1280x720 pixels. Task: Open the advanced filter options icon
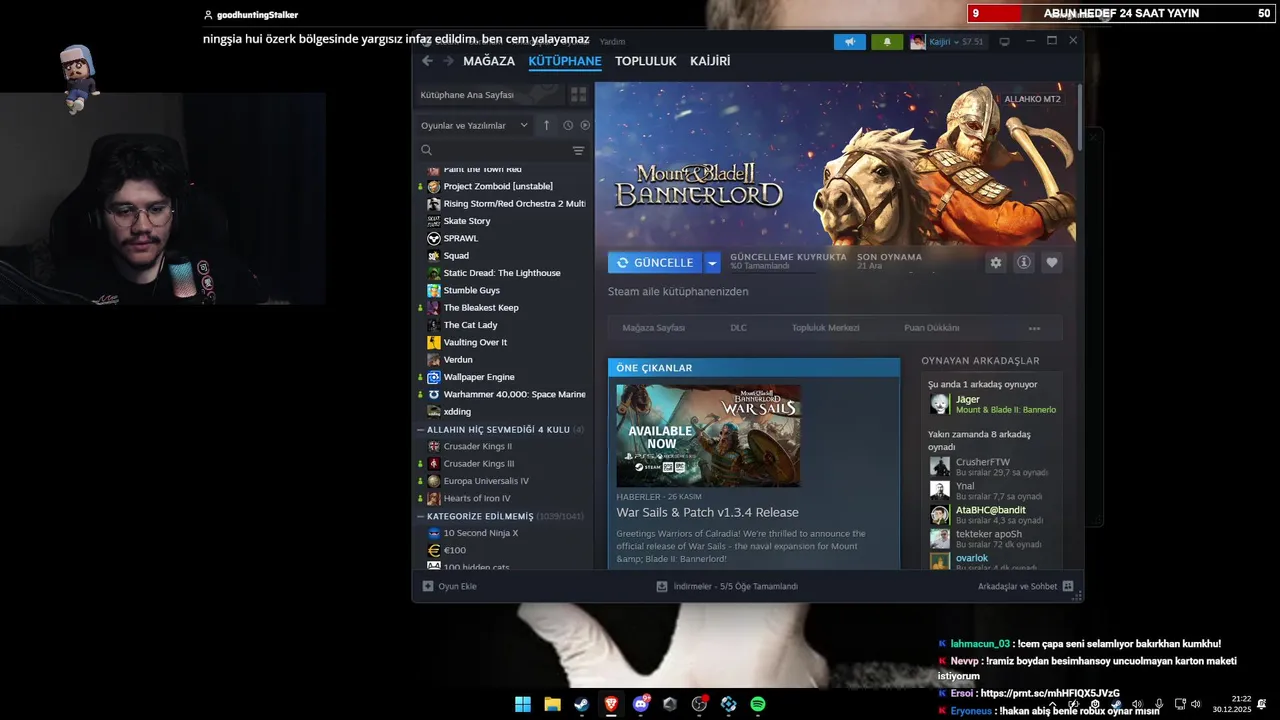click(578, 150)
